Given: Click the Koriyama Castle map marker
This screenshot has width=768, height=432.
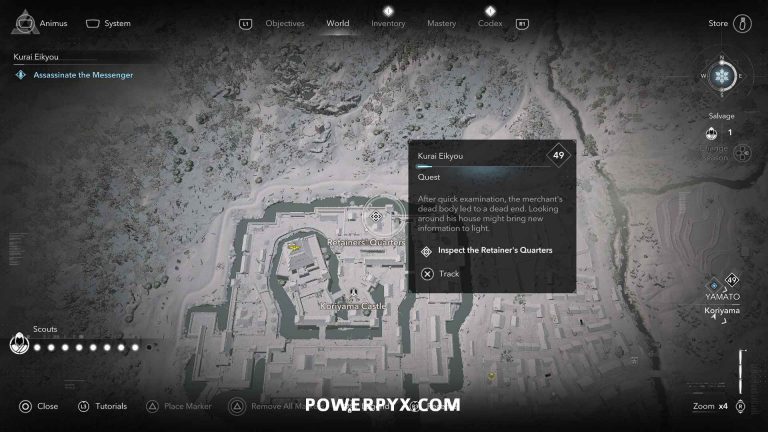Looking at the screenshot, I should 354,294.
